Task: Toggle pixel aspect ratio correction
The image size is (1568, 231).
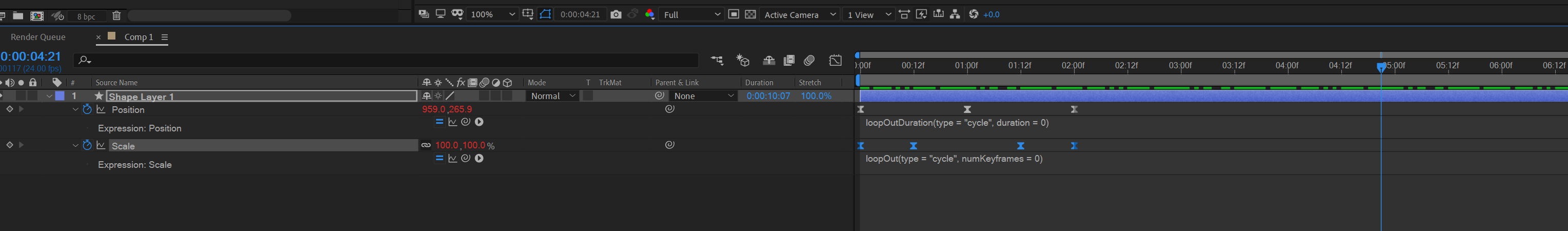Action: pyautogui.click(x=904, y=14)
